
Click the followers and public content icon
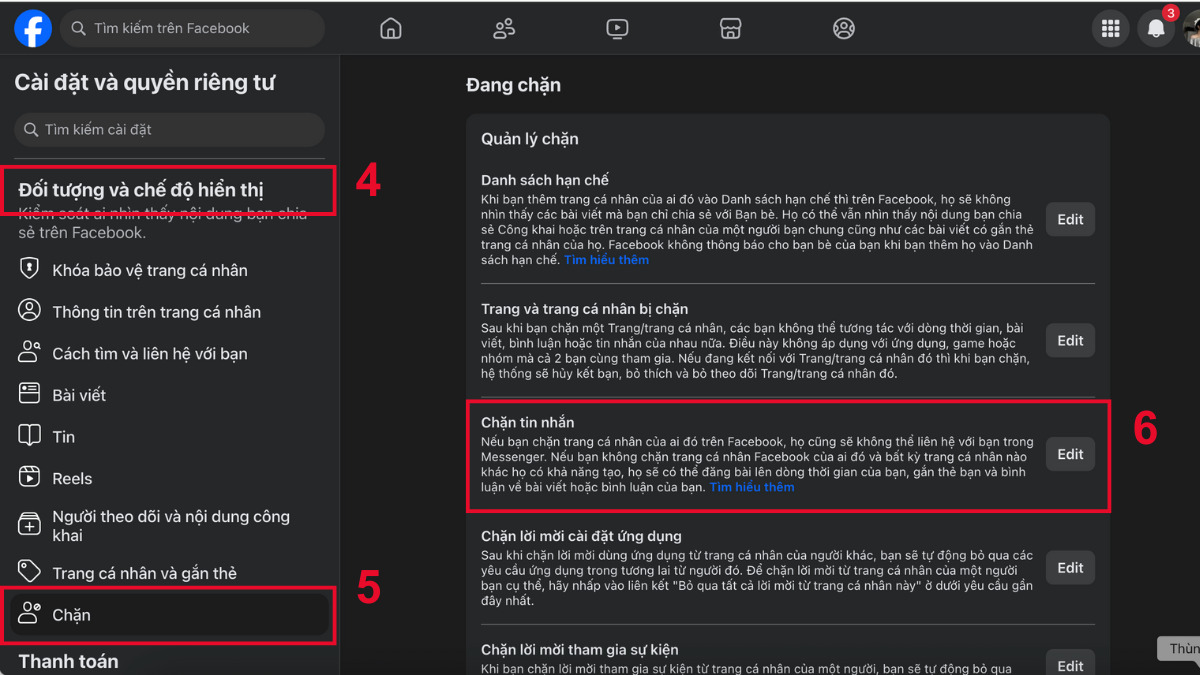[x=30, y=524]
